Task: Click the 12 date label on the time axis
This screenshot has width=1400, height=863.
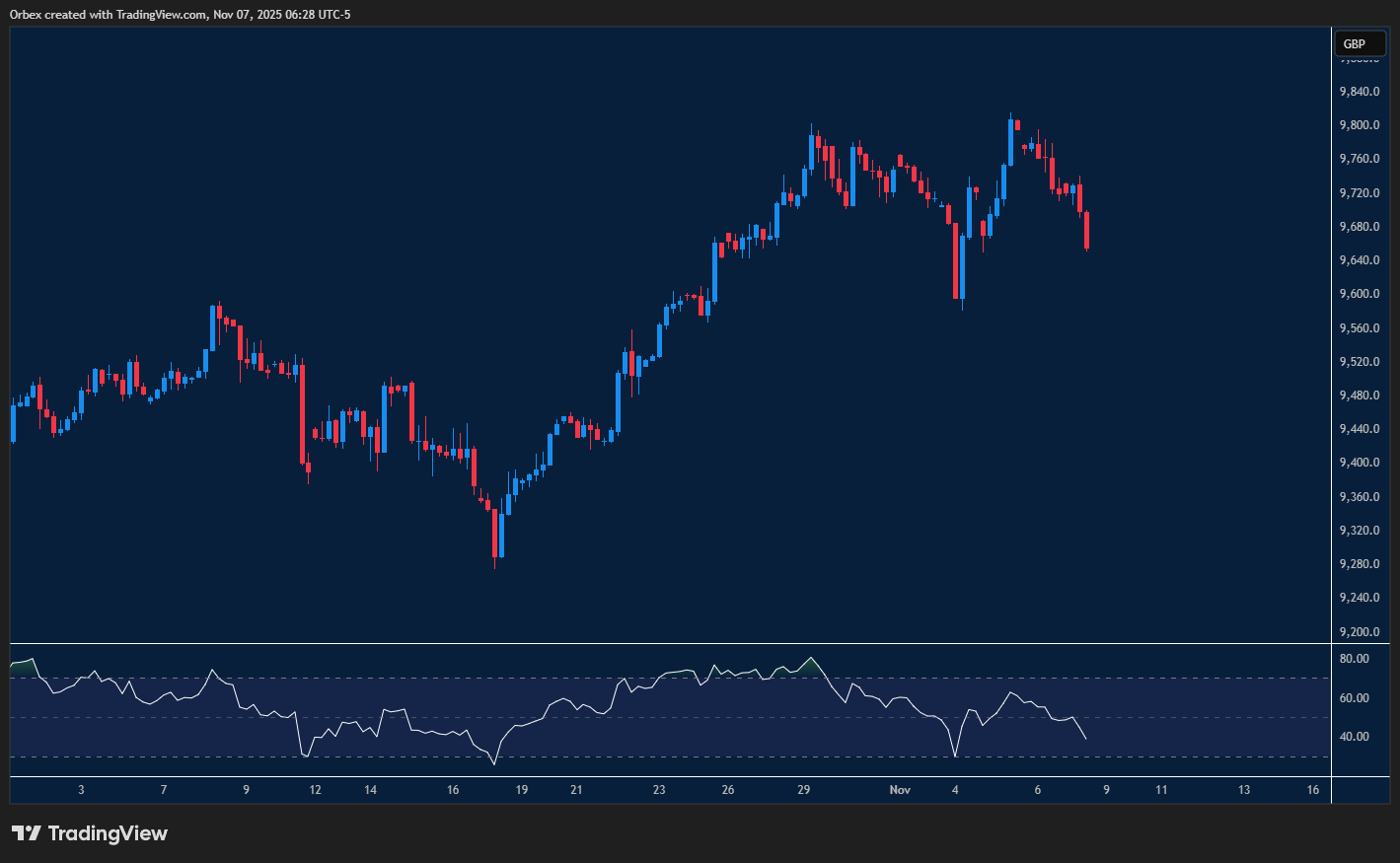Action: (315, 790)
